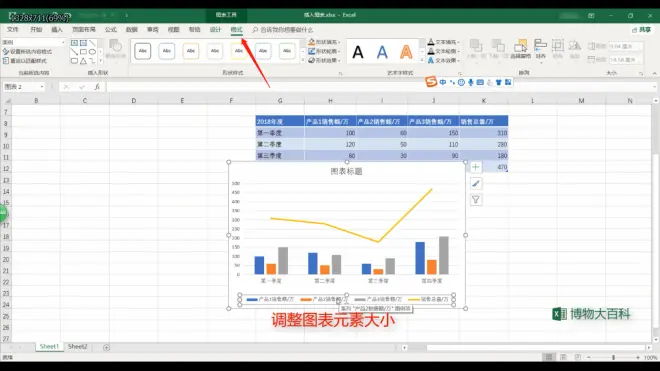660x371 pixels.
Task: Select legend entry 销售总量/万
Action: 428,299
